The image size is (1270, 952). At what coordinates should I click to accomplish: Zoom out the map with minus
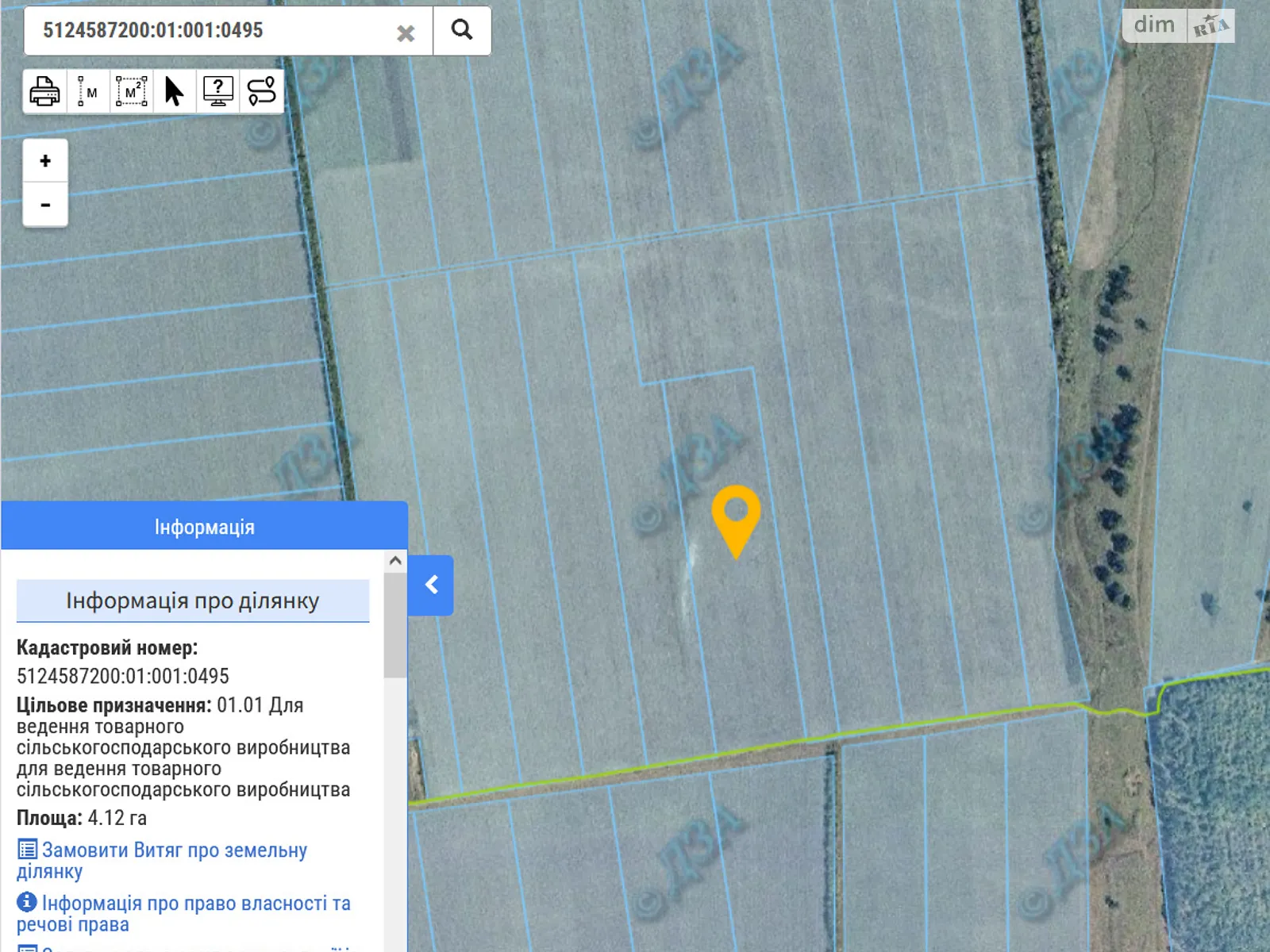[45, 205]
